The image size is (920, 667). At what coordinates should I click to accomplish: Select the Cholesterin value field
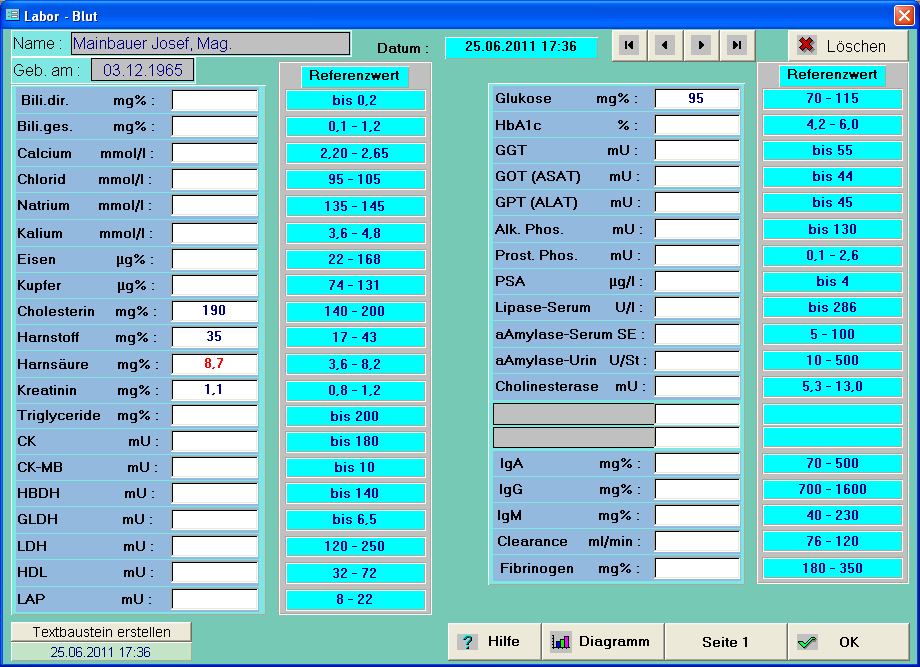(214, 311)
